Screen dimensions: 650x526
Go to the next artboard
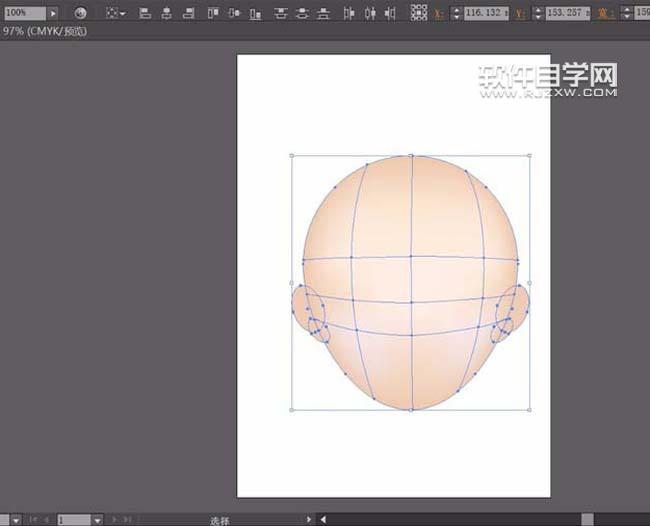click(x=114, y=520)
